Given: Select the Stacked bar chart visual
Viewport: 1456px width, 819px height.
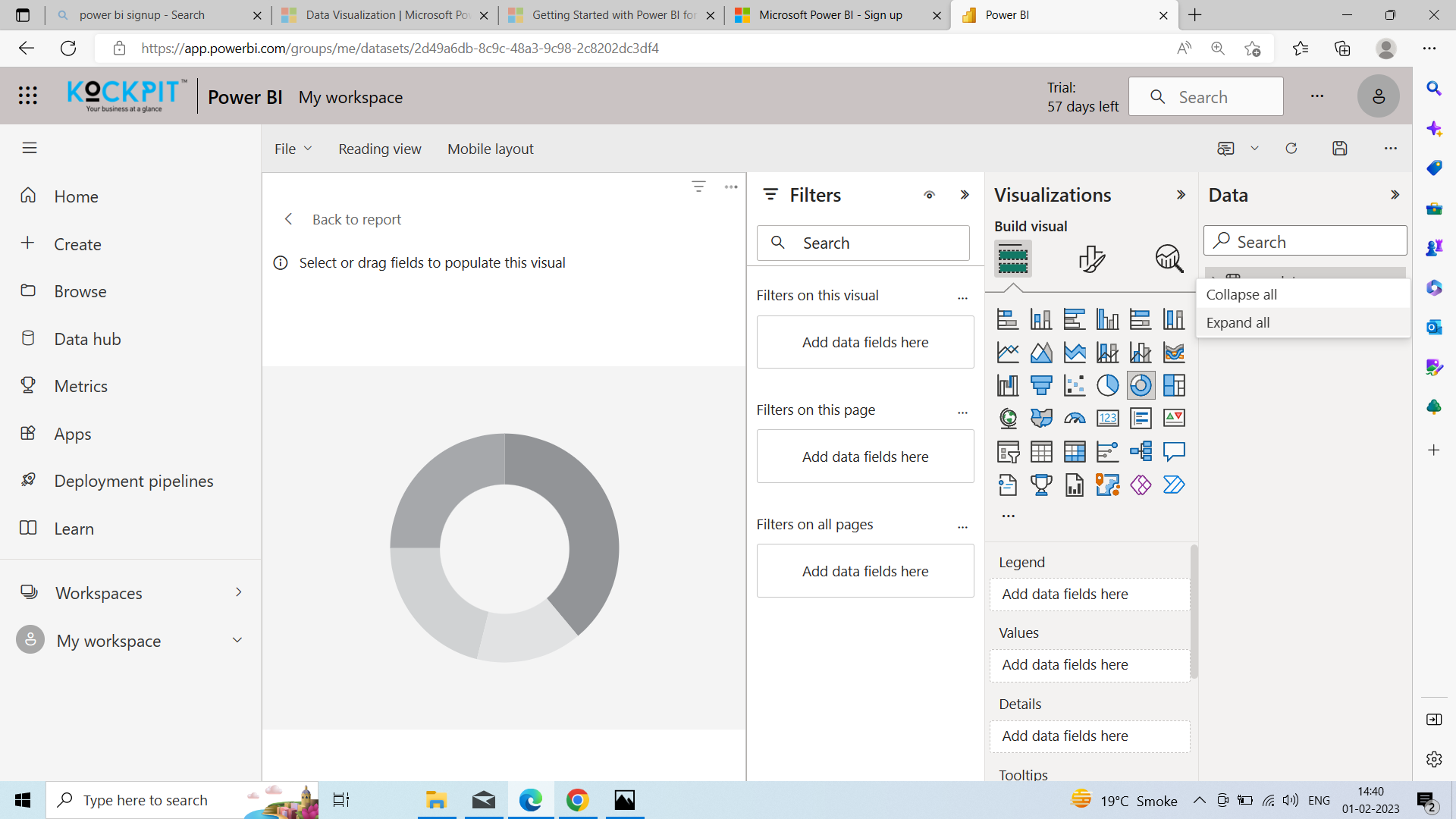Looking at the screenshot, I should click(x=1008, y=319).
